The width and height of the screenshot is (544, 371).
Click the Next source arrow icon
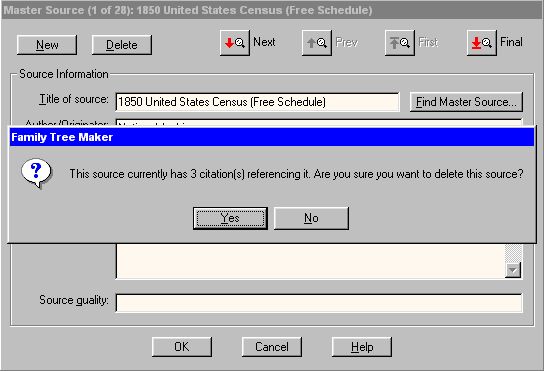(x=235, y=43)
